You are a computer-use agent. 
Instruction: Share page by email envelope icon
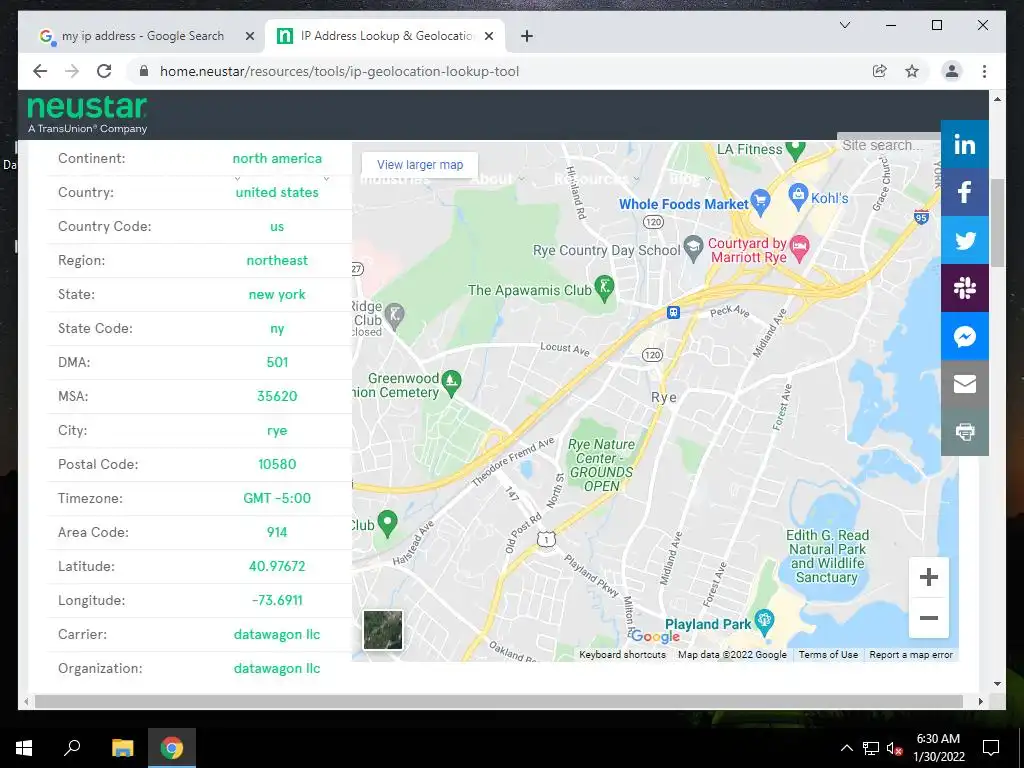tap(965, 384)
